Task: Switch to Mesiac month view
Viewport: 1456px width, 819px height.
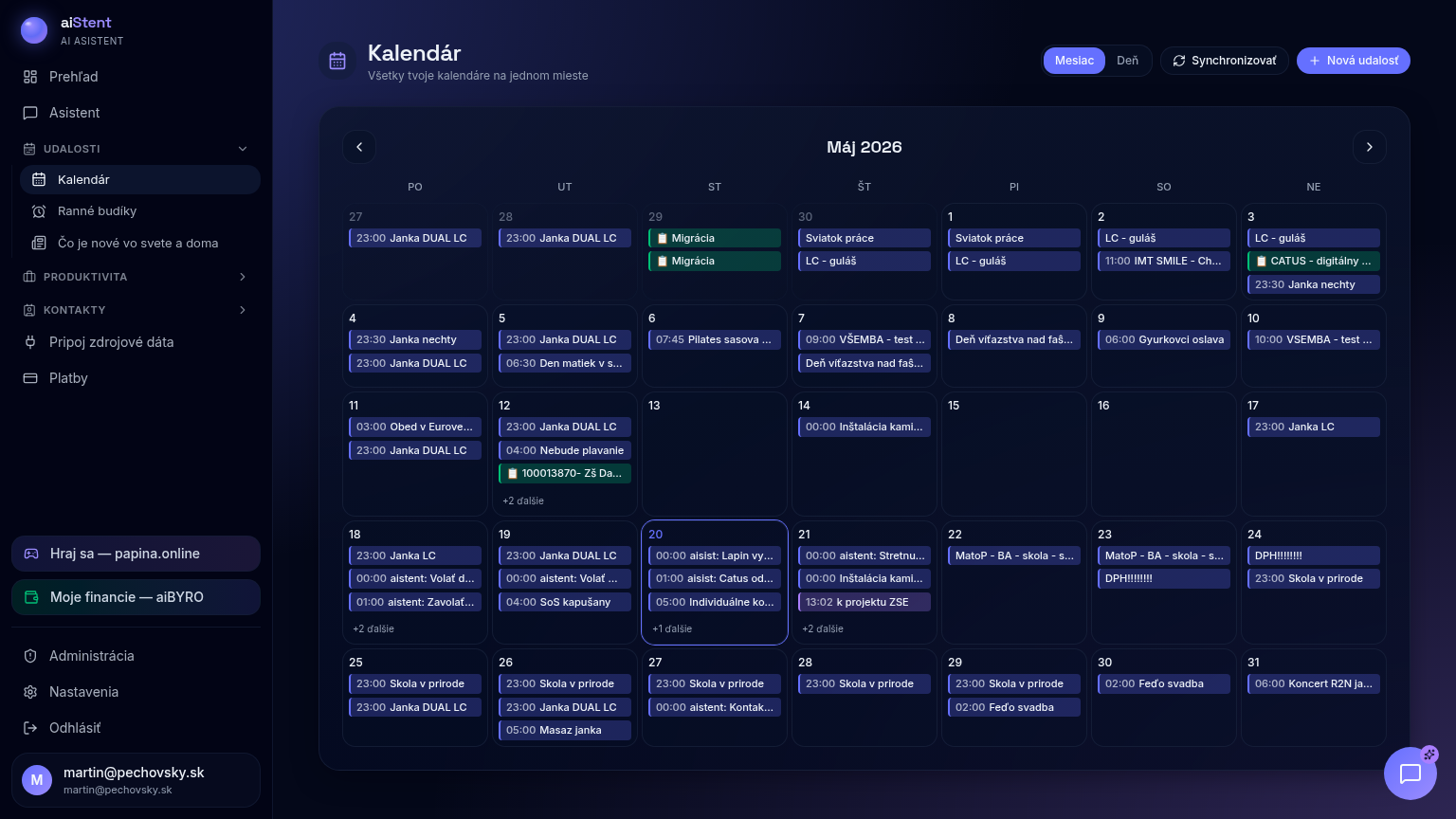Action: 1074,61
